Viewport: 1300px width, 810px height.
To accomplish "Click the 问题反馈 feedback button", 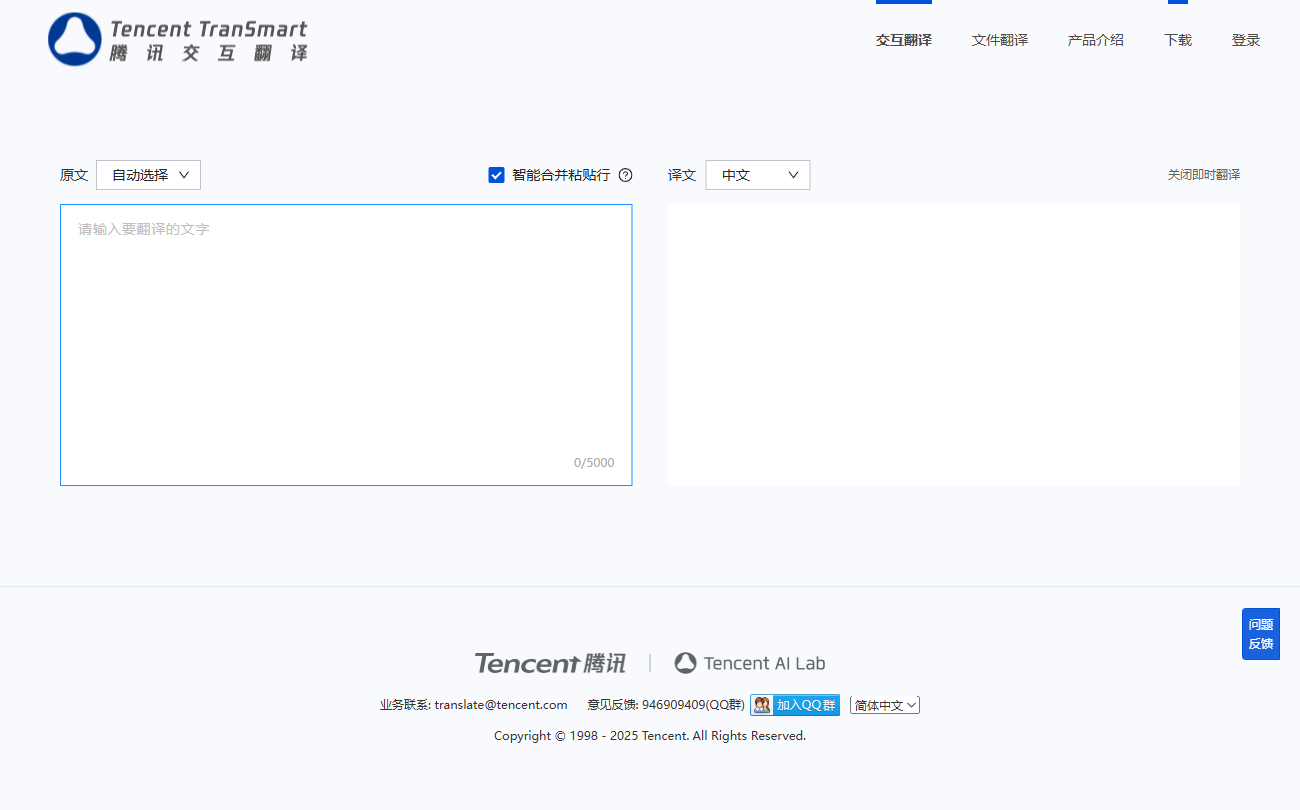I will pos(1261,634).
